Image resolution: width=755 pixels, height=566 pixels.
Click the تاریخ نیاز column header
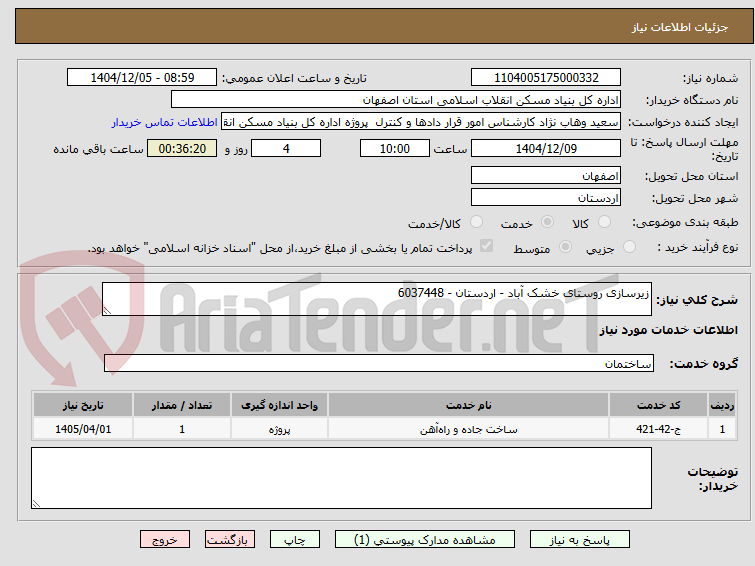tap(83, 405)
